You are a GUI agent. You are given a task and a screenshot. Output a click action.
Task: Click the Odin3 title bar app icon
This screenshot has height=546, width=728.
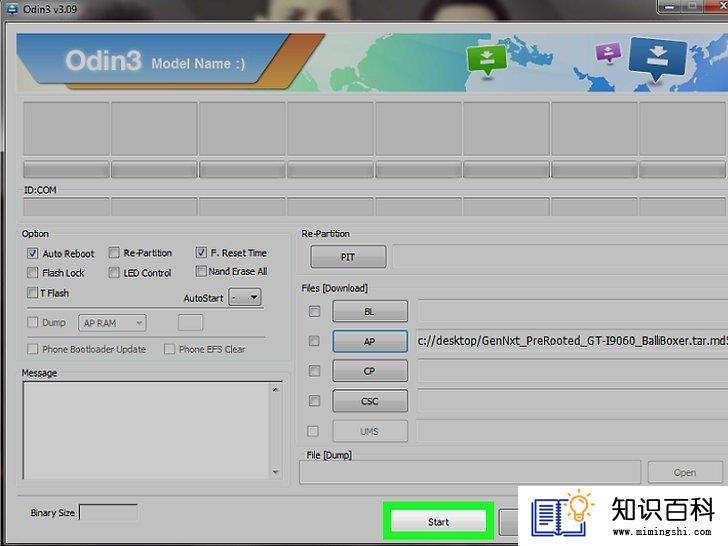coord(11,8)
